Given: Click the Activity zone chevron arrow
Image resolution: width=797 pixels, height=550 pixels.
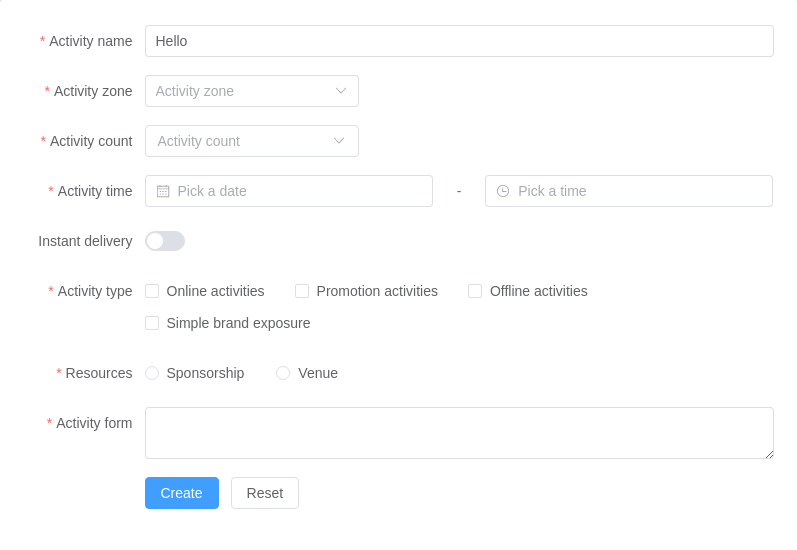Looking at the screenshot, I should point(341,91).
